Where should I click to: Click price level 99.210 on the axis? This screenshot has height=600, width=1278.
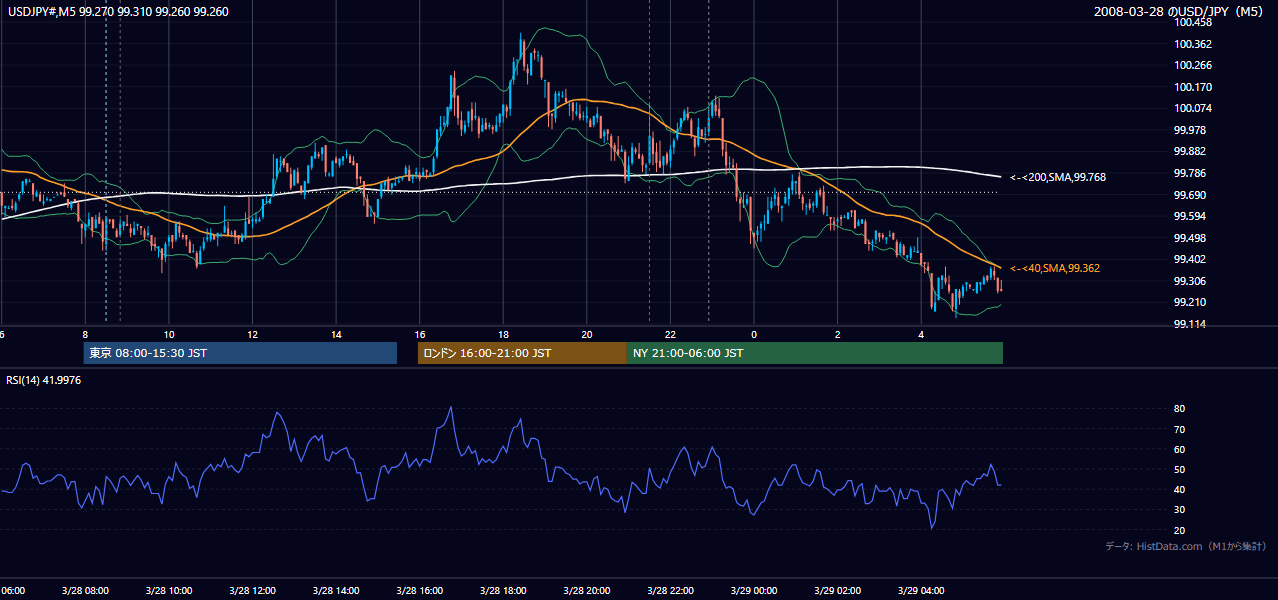[1189, 302]
